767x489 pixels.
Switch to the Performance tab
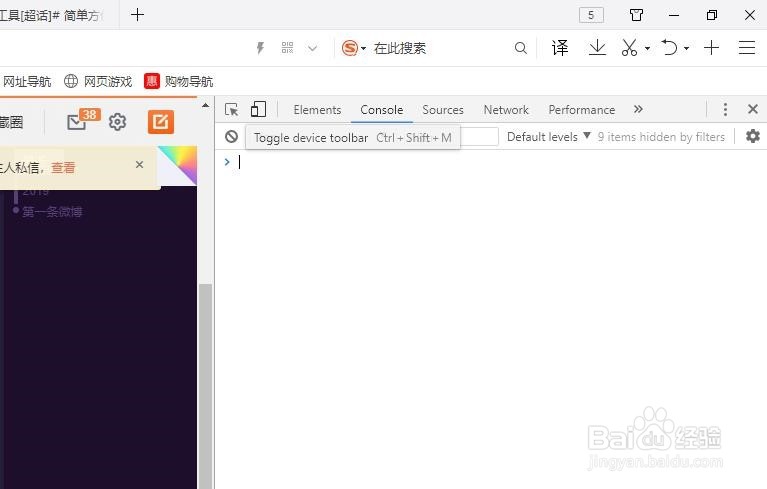[582, 110]
